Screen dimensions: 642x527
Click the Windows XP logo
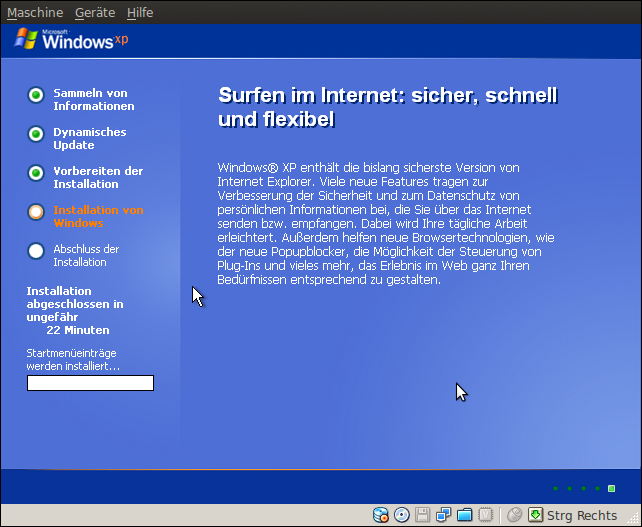pos(72,41)
